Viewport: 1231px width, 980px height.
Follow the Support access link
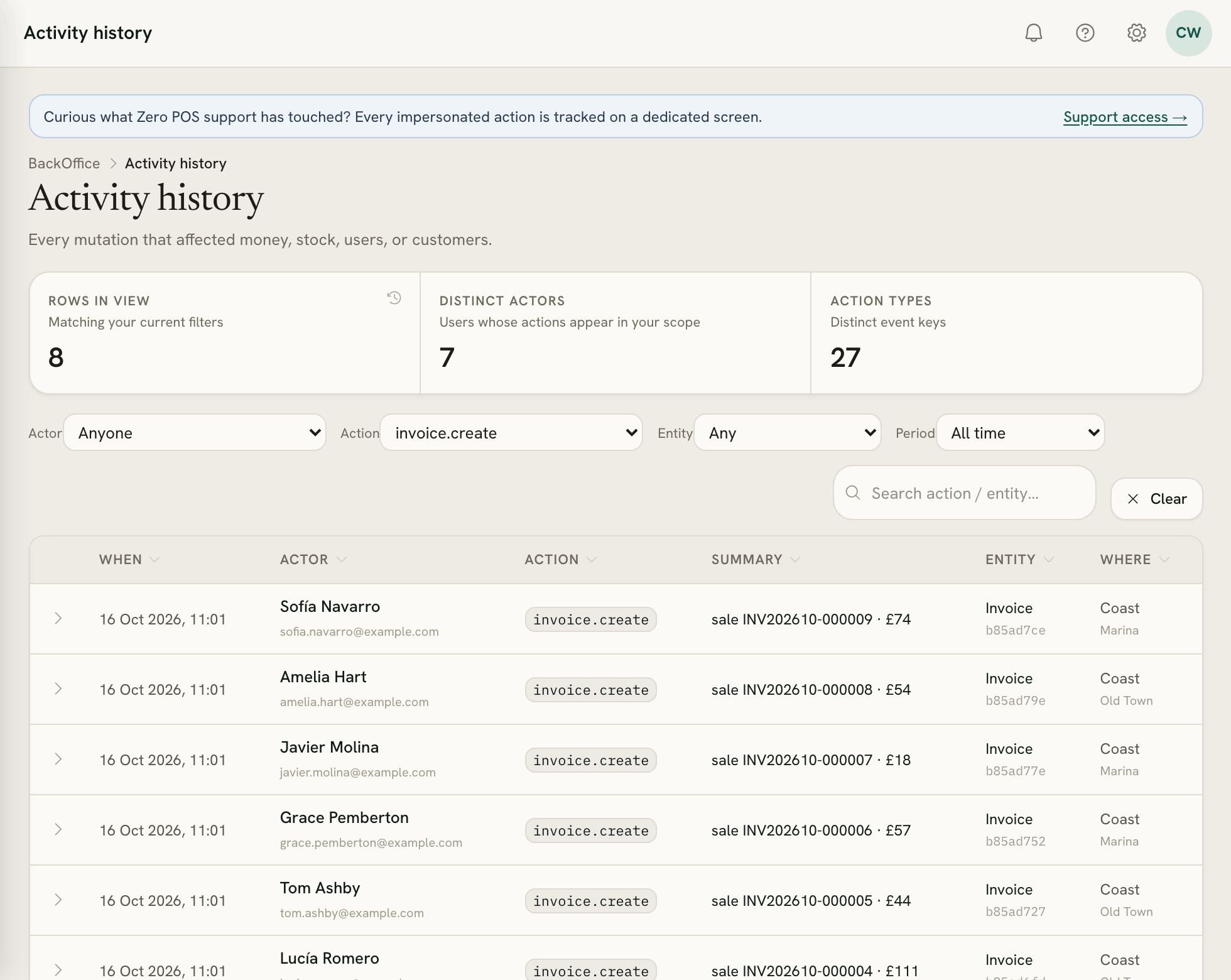(x=1125, y=117)
